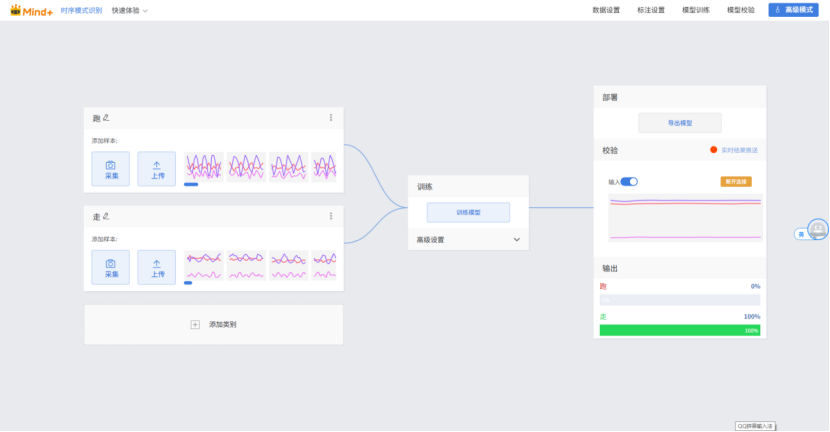Open the three-dot menu of 跑 class
830x432 pixels.
(x=331, y=118)
